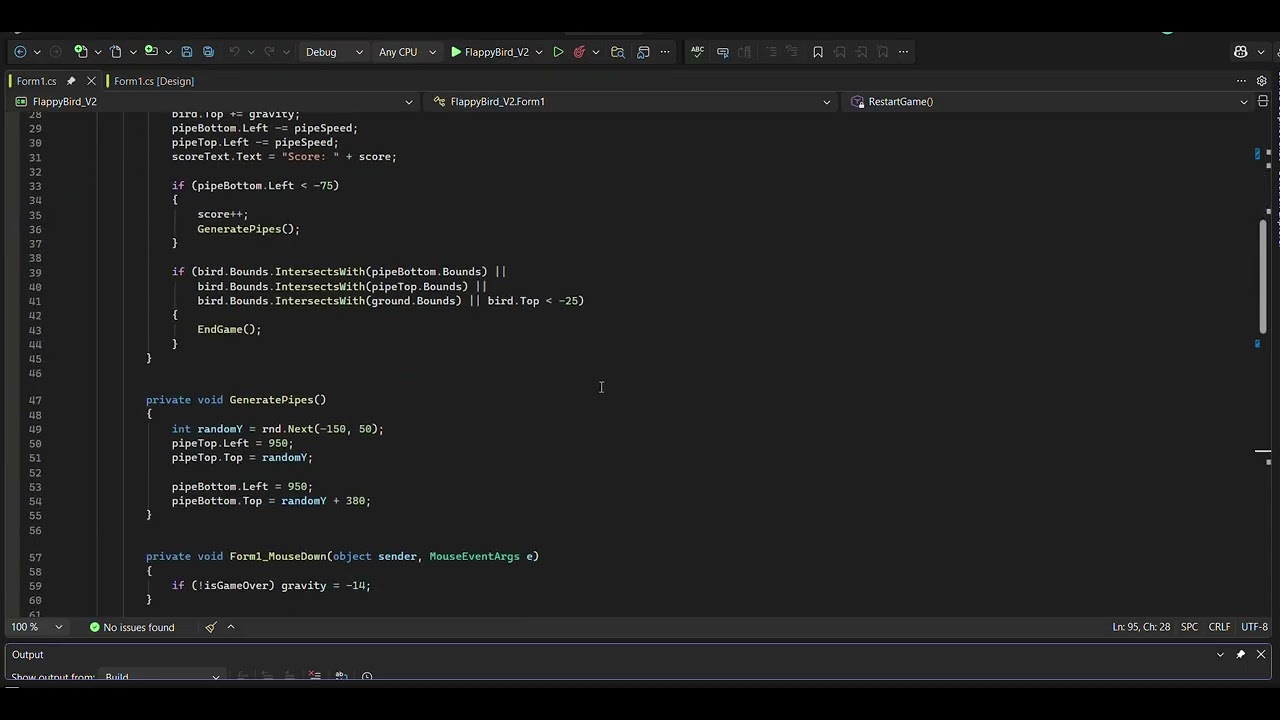
Task: Click the toolbar overflow ellipsis after bookmark icons
Action: click(x=903, y=52)
